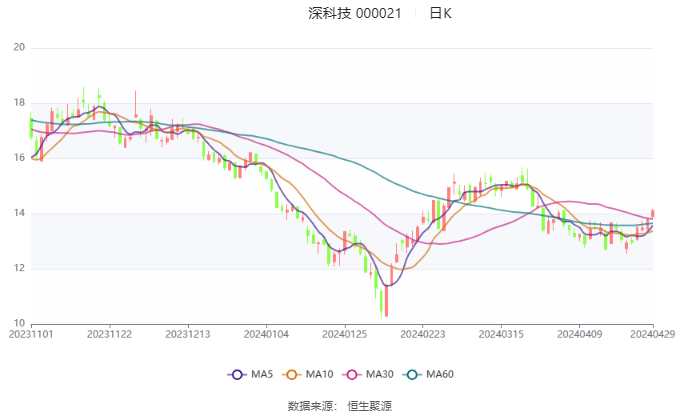Select x-axis date 20240409
Image resolution: width=680 pixels, height=413 pixels.
click(x=579, y=334)
